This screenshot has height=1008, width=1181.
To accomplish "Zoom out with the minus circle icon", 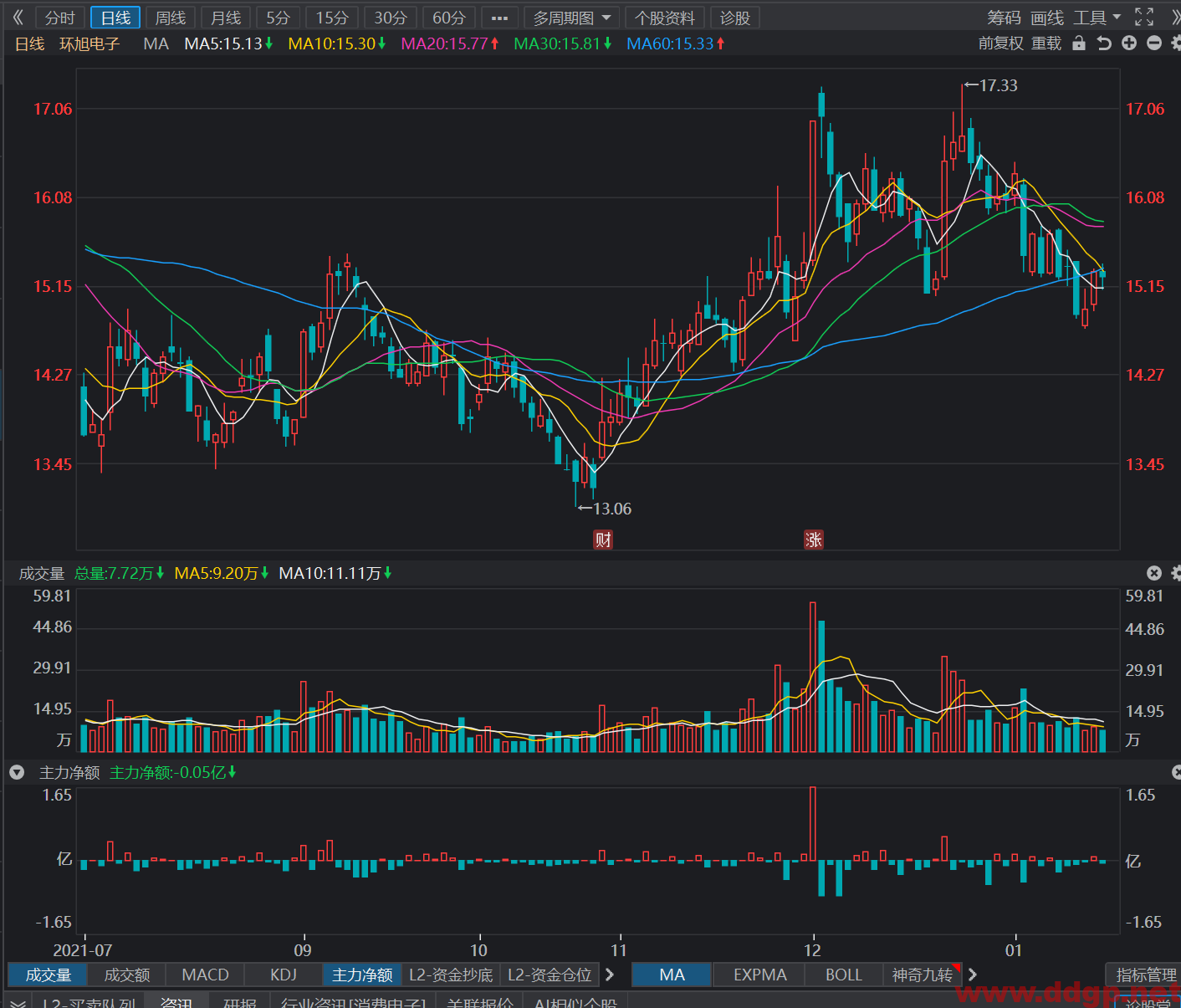I will coord(1154,43).
